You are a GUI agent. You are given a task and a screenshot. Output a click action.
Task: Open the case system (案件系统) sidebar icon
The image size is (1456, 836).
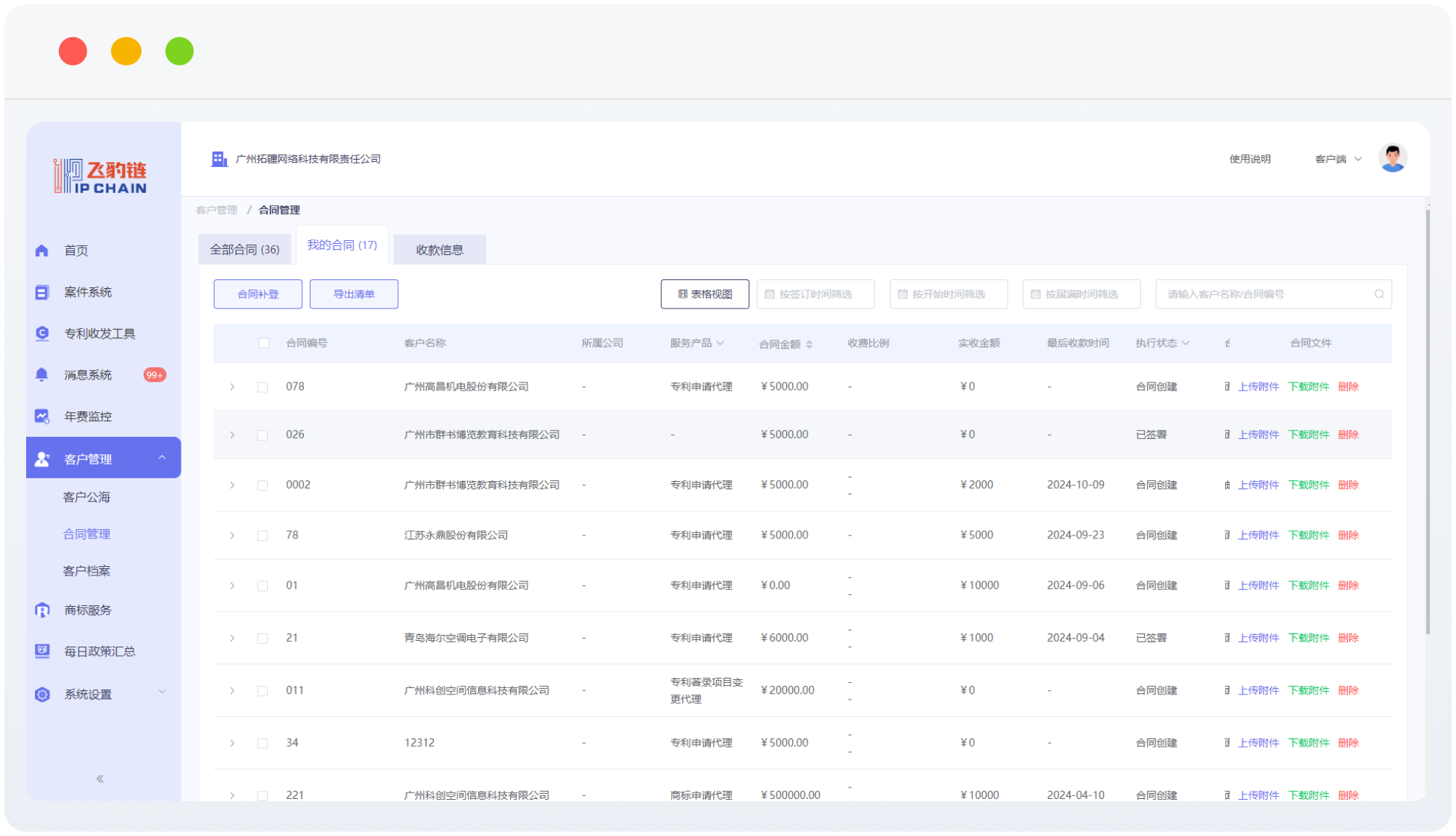click(41, 292)
